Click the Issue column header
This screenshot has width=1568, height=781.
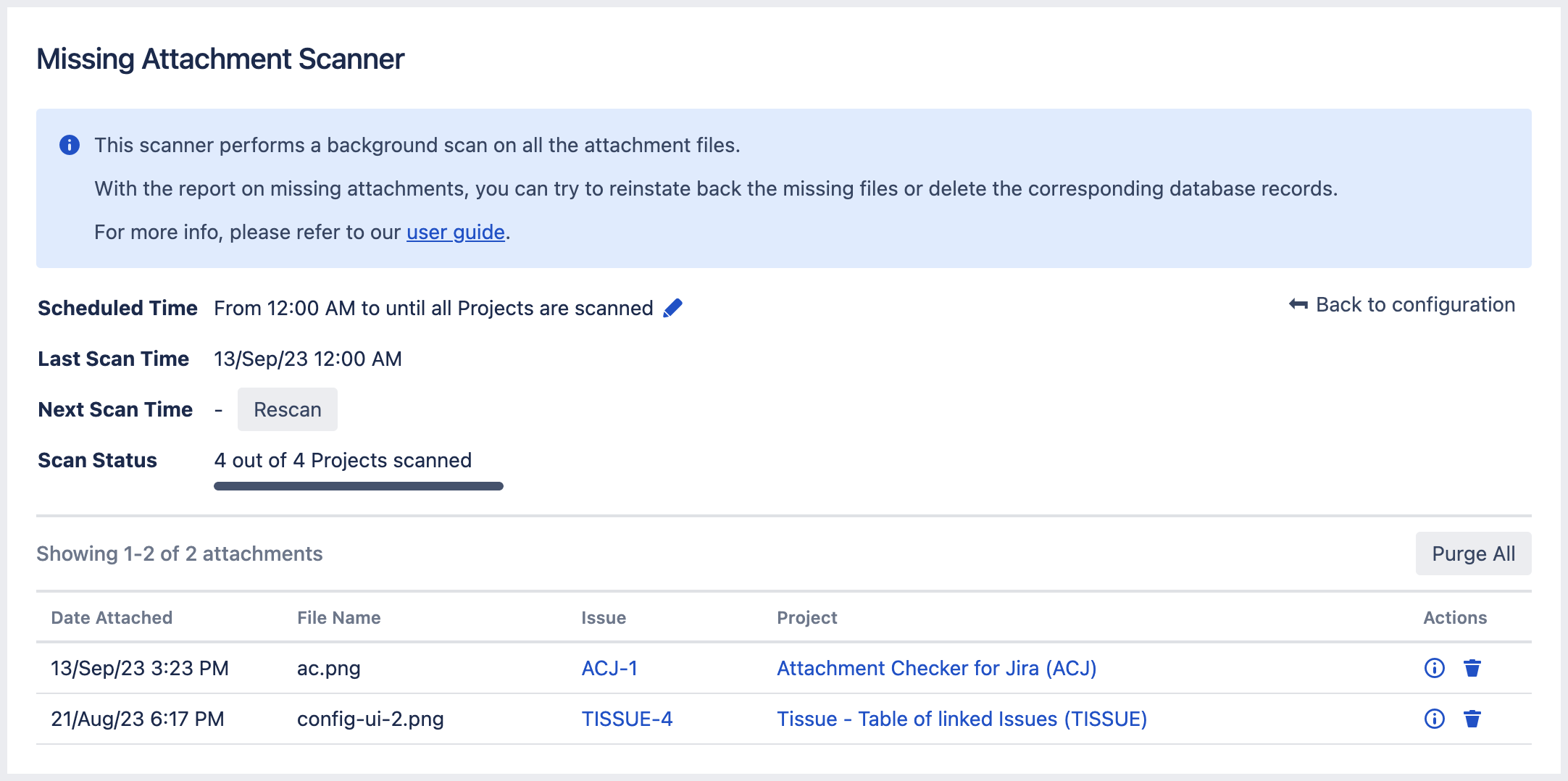tap(603, 617)
